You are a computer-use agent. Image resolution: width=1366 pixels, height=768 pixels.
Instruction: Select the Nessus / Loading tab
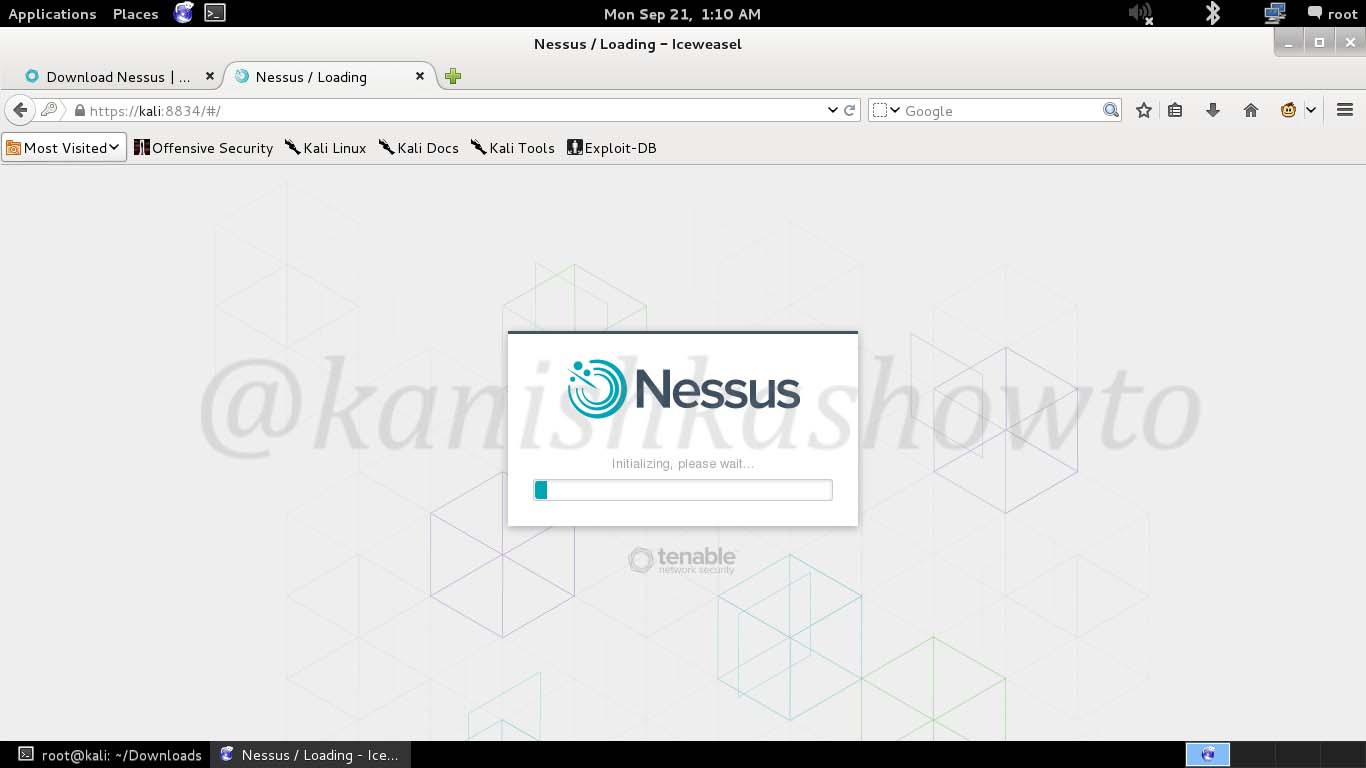(x=312, y=77)
